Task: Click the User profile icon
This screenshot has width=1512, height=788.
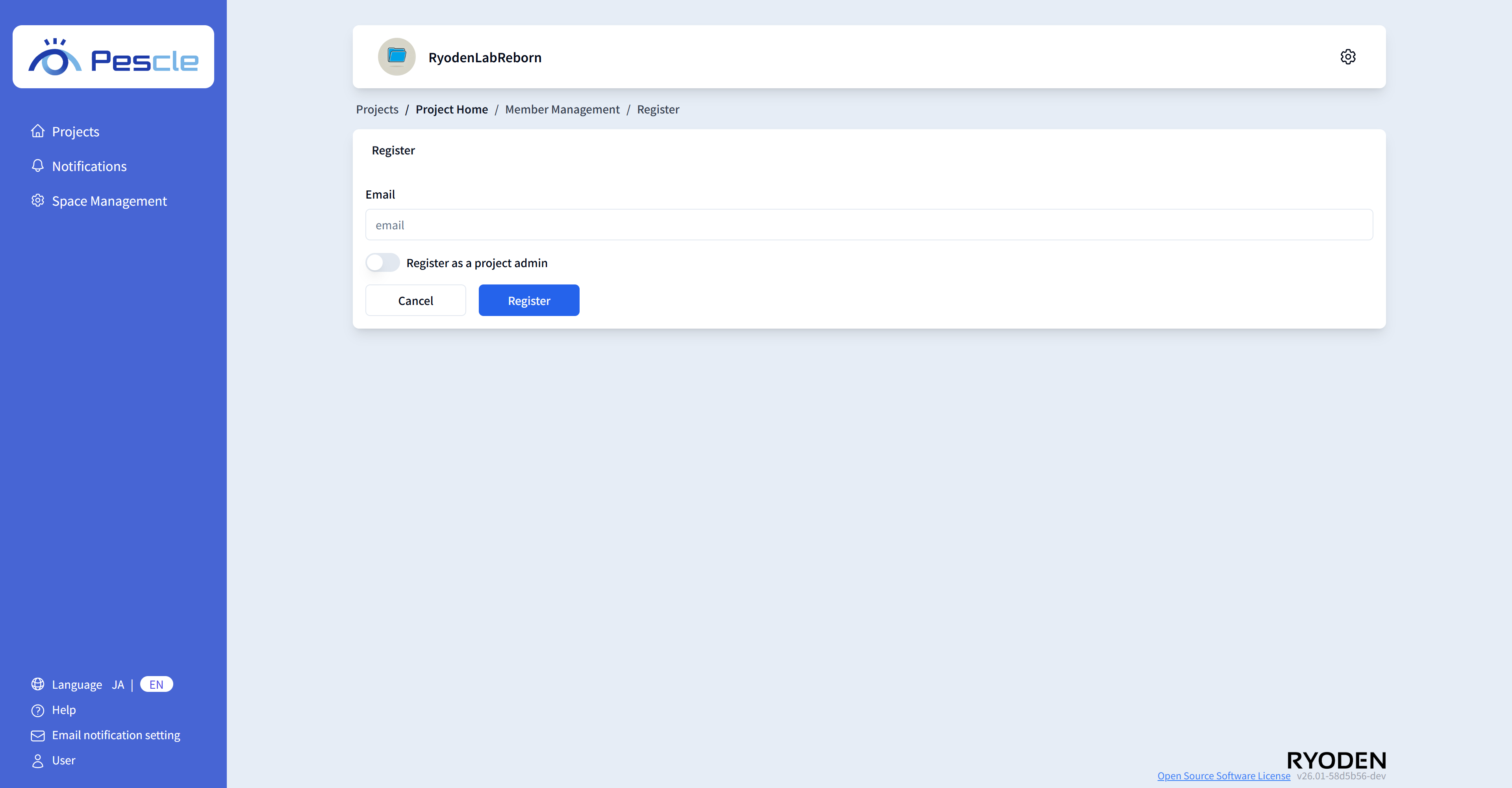Action: coord(37,760)
